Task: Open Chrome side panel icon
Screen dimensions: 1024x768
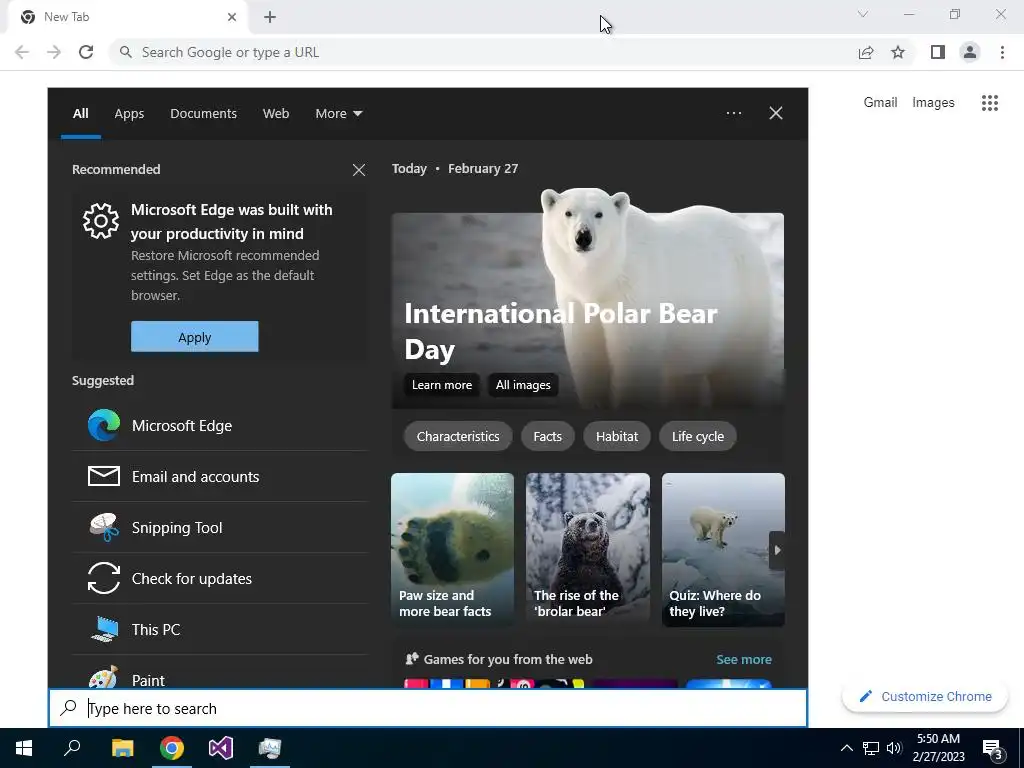Action: coord(938,52)
